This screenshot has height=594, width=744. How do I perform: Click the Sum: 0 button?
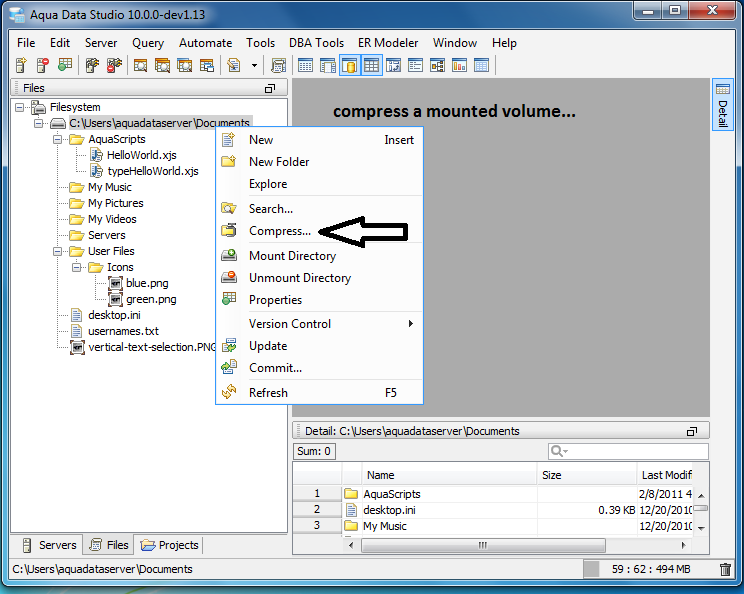tap(314, 451)
